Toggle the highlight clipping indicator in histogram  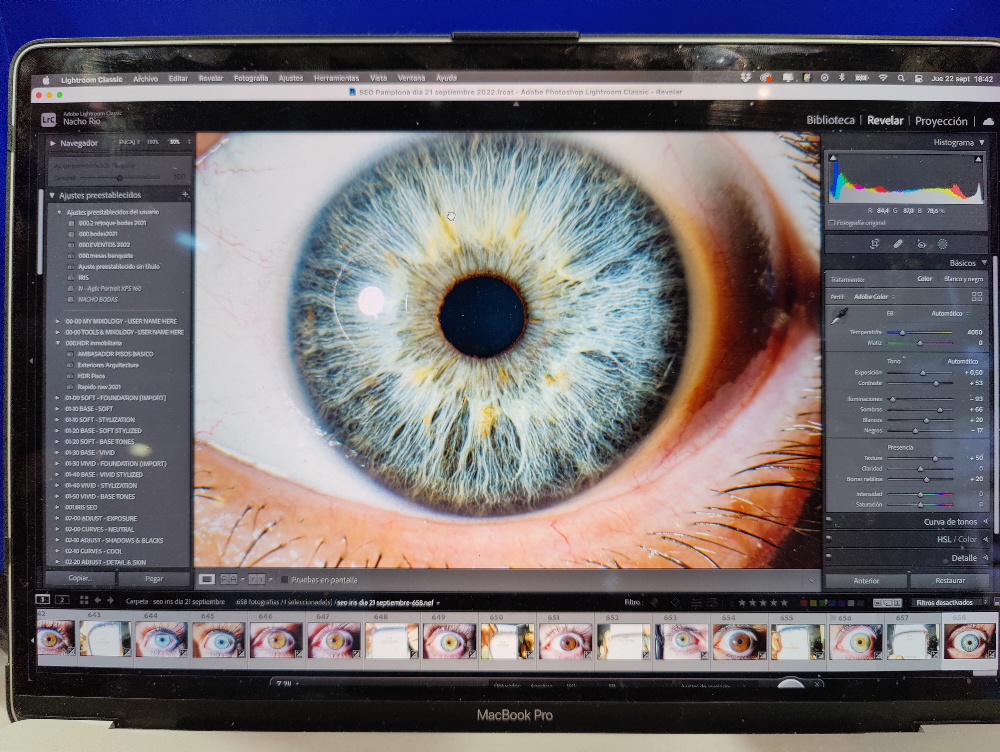[978, 159]
